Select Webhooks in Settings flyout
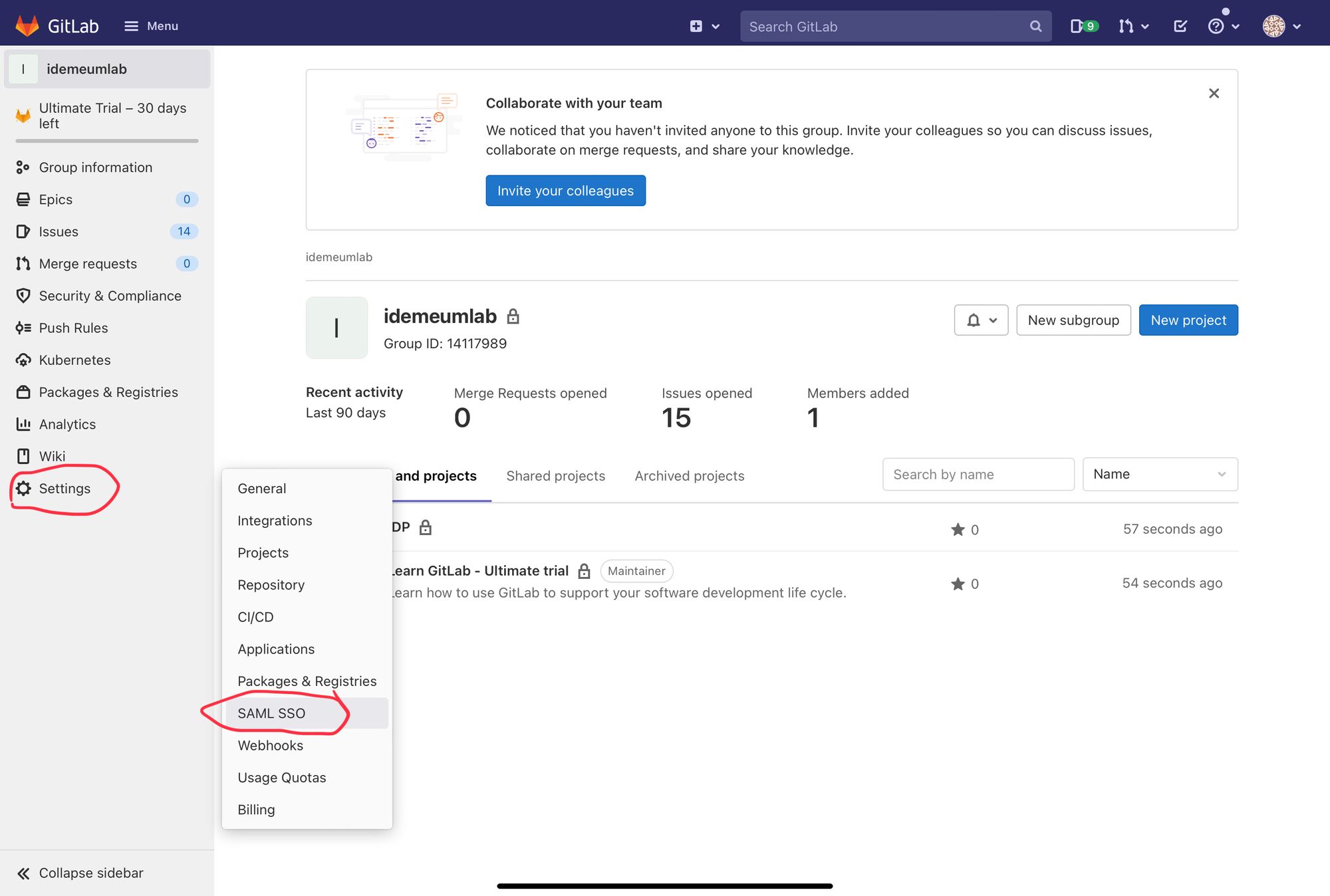This screenshot has height=896, width=1330. click(307, 745)
